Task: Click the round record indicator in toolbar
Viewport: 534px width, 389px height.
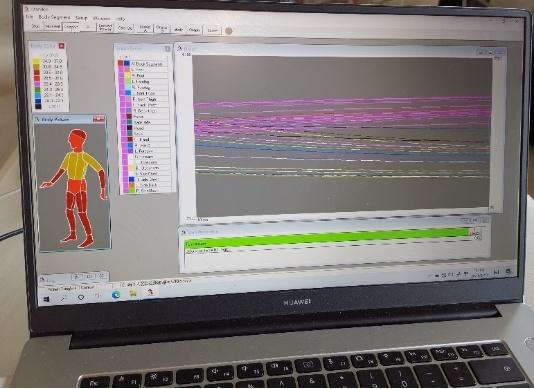Action: click(229, 31)
